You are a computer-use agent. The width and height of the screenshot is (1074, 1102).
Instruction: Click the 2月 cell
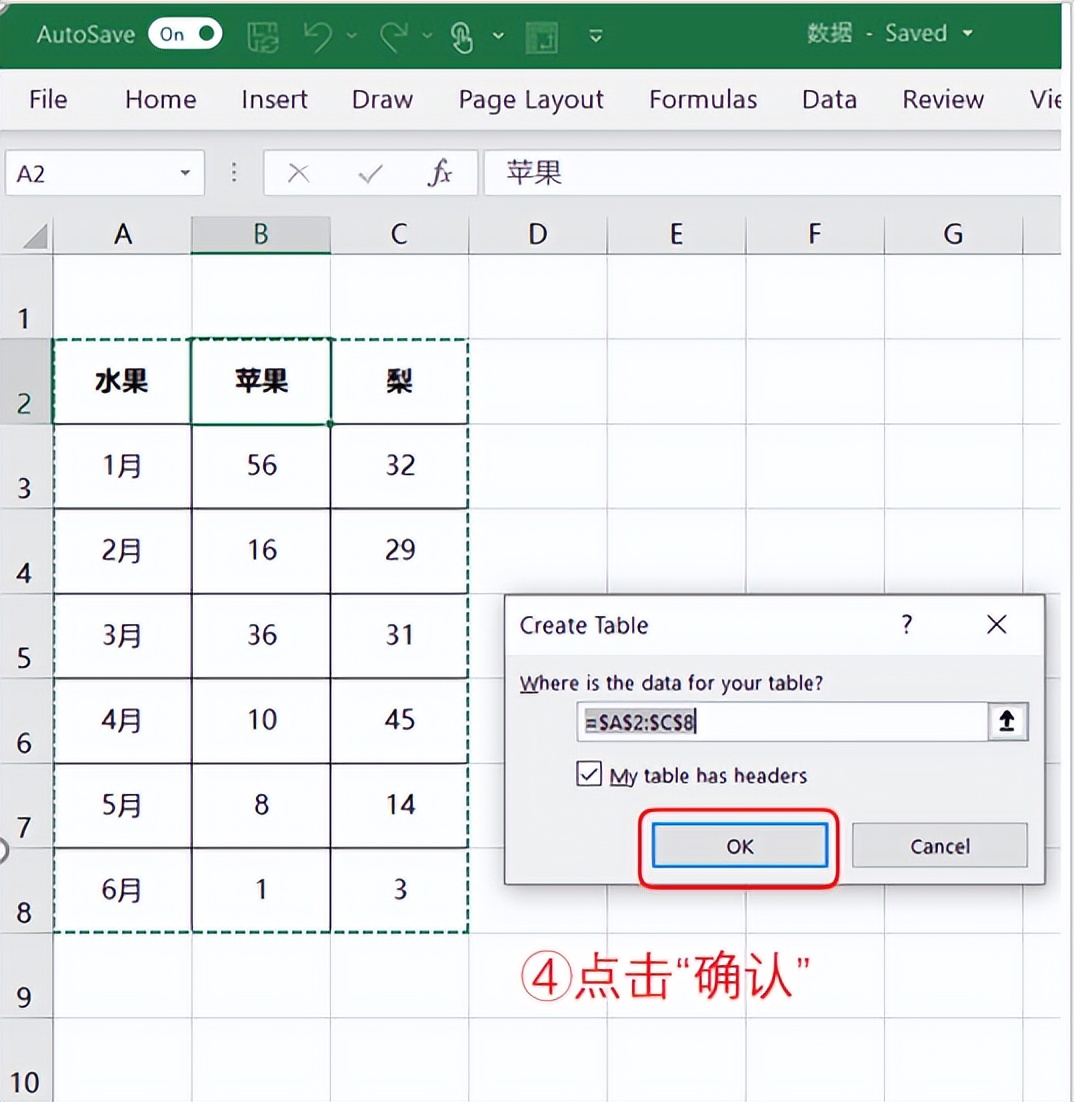tap(122, 551)
